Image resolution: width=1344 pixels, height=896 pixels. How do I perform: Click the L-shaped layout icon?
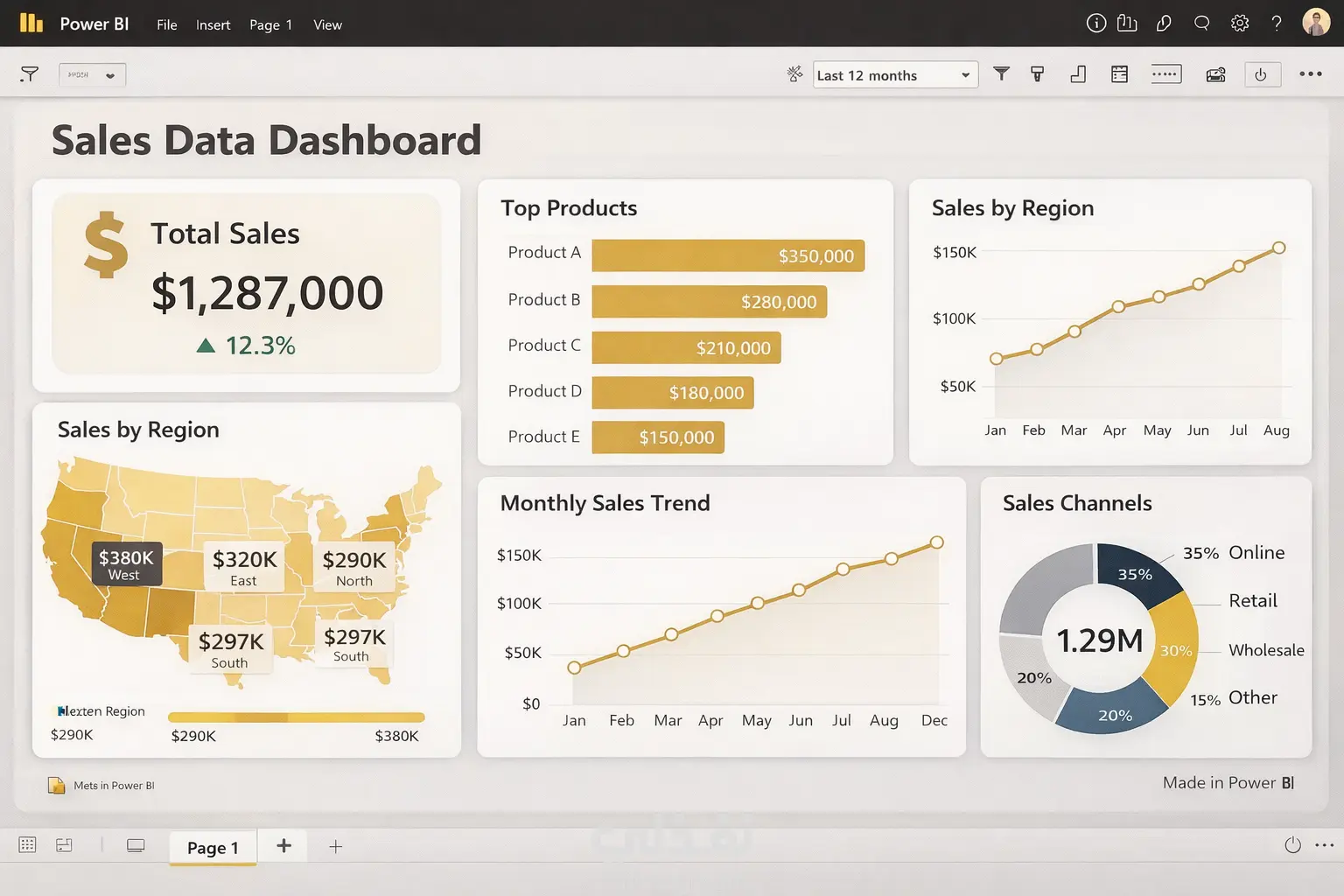1078,74
